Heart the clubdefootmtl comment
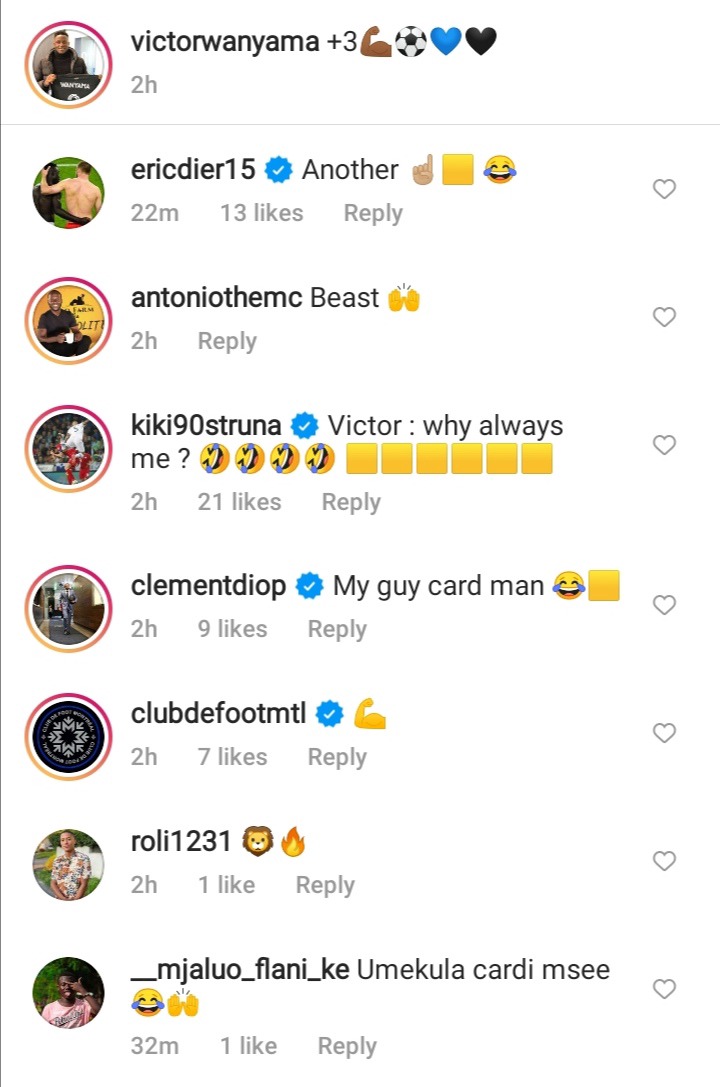Viewport: 720px width, 1087px height. coord(664,733)
